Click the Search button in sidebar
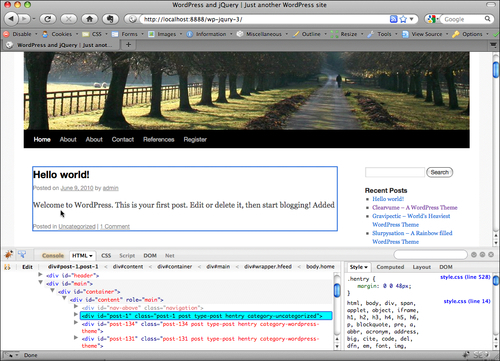The image size is (500, 361). 439,172
